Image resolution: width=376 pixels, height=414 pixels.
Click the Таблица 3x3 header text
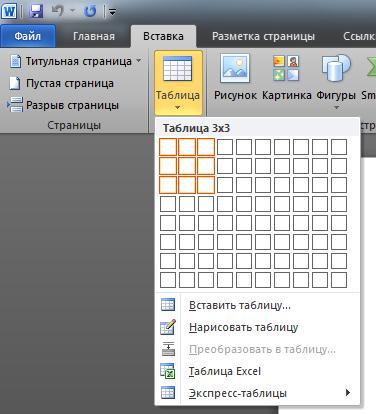click(x=196, y=128)
